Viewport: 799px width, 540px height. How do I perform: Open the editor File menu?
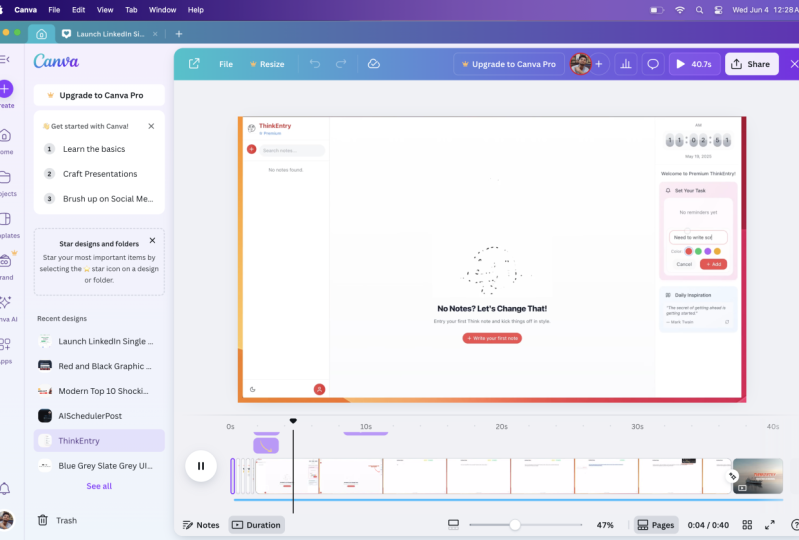tap(226, 64)
